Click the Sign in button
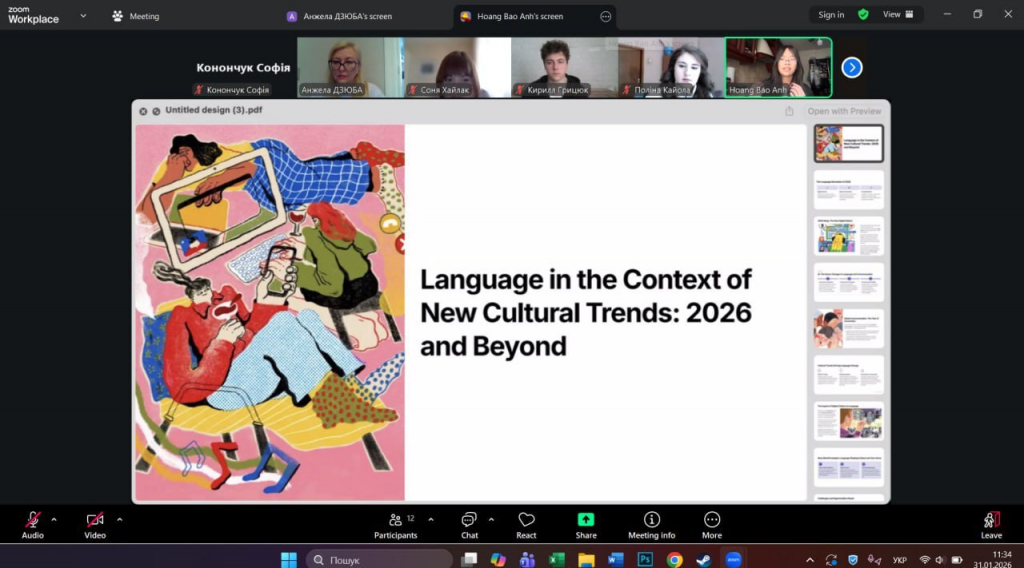This screenshot has height=568, width=1024. [830, 15]
